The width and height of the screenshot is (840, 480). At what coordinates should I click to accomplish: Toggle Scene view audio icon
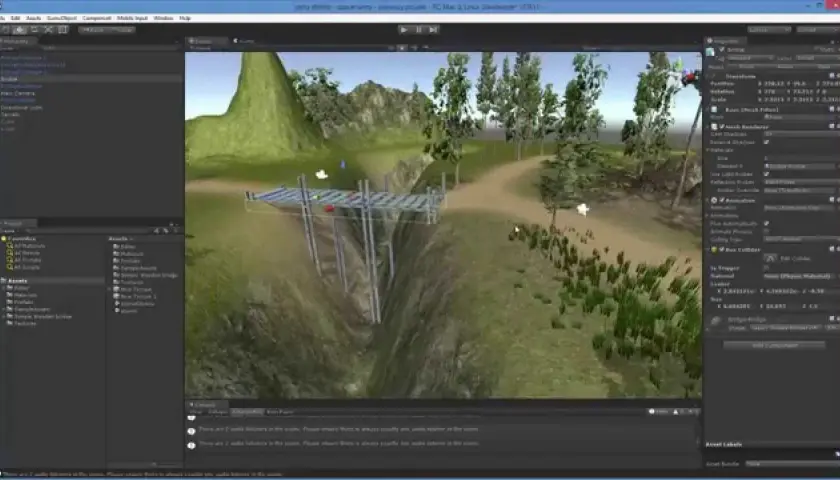tap(414, 47)
